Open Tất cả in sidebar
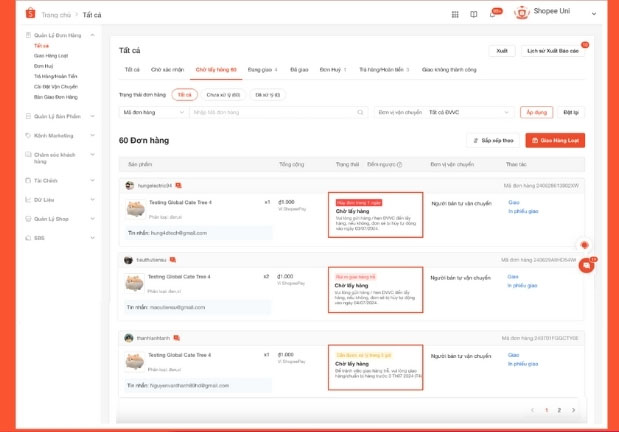 point(41,46)
